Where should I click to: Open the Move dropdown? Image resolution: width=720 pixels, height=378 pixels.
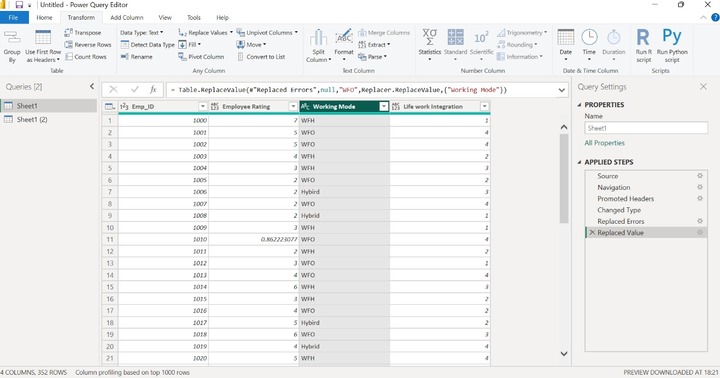(x=251, y=45)
